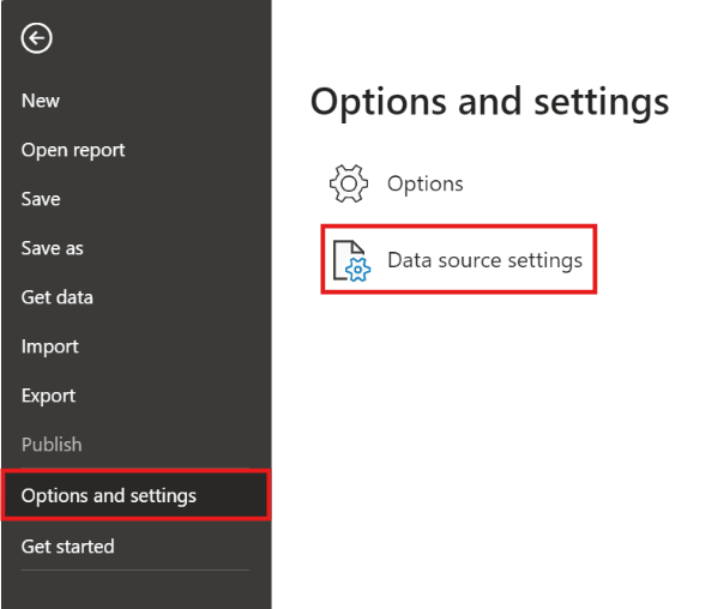This screenshot has height=609, width=708.
Task: Open Data source settings text link
Action: click(484, 261)
